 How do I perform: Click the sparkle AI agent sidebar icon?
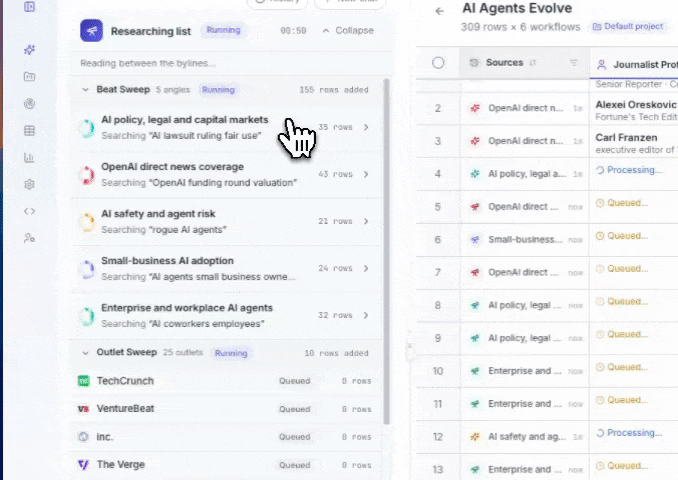29,50
